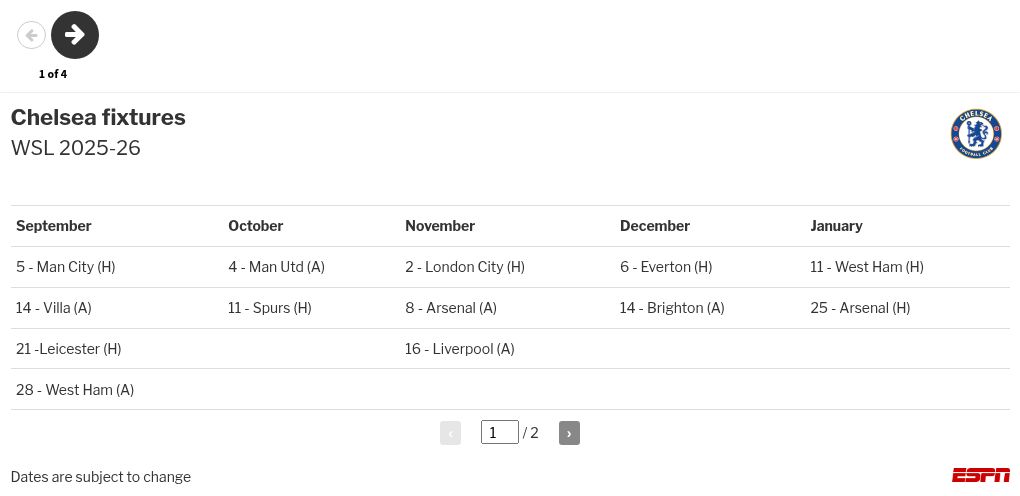
Task: Go to next table page chevron
Action: [569, 433]
